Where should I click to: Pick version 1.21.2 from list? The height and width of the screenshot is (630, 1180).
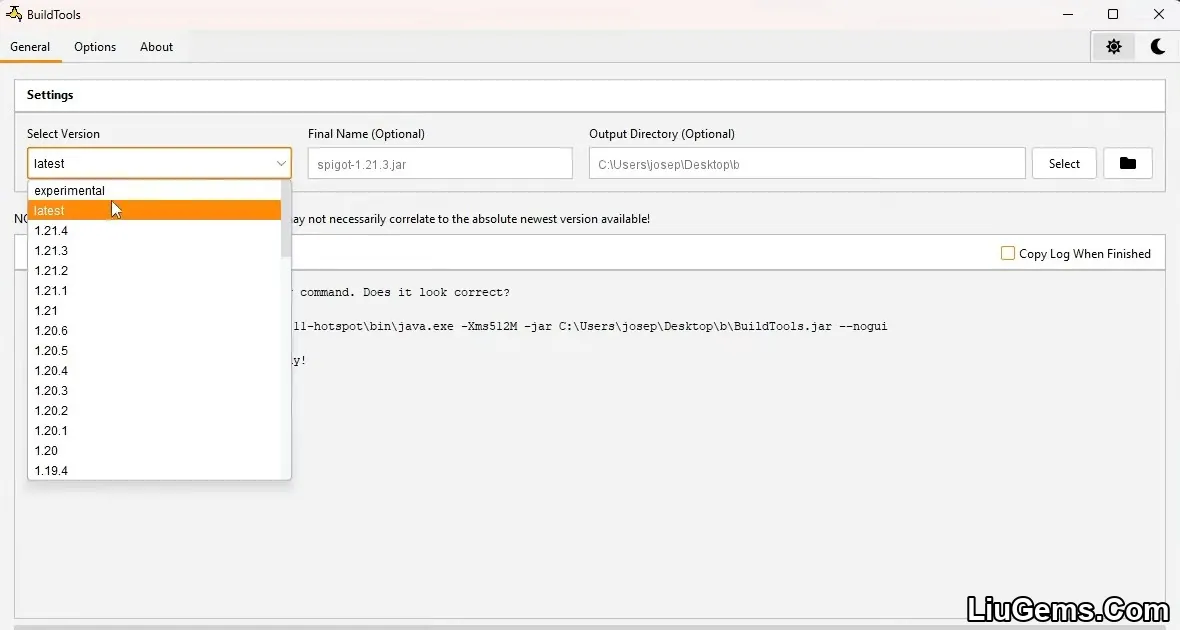point(154,270)
